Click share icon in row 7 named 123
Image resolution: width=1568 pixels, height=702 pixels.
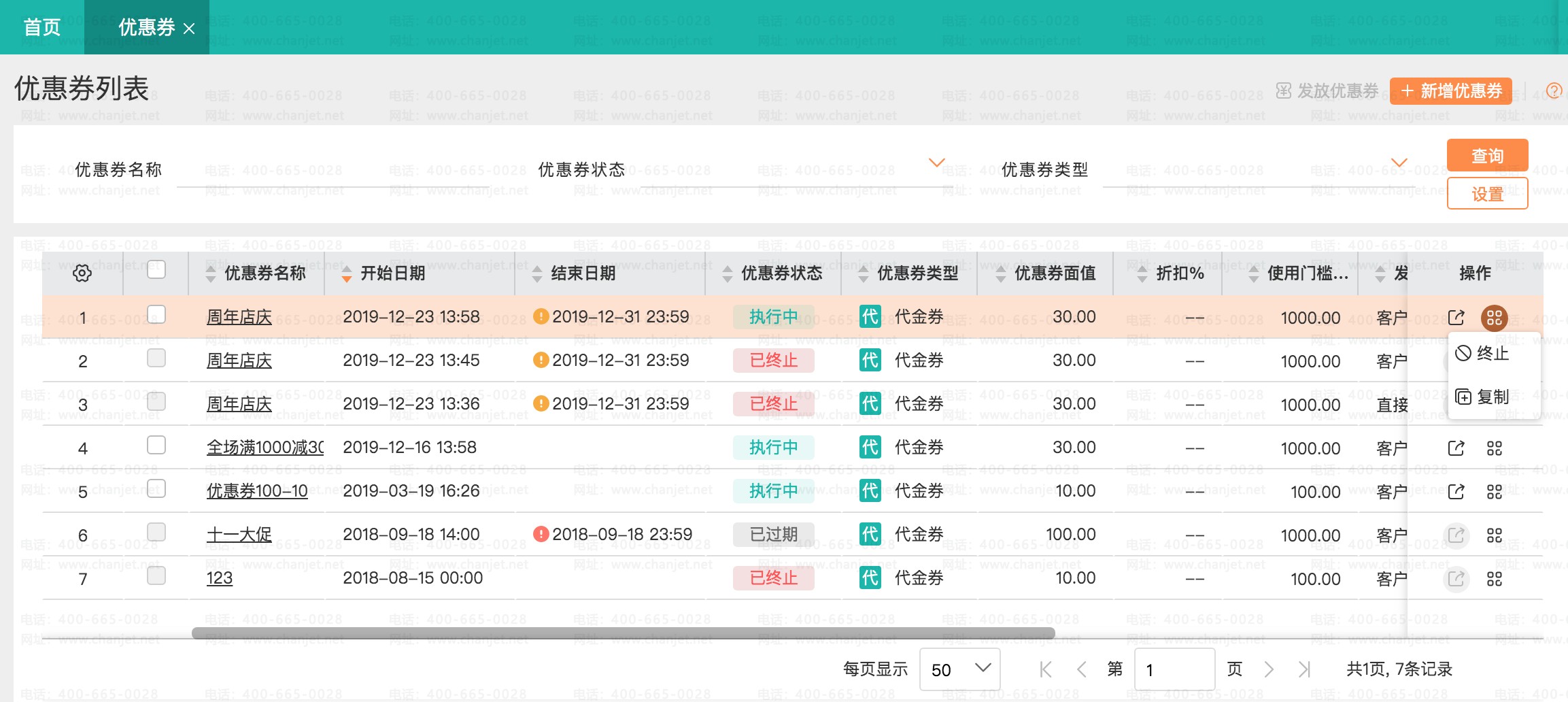click(x=1456, y=579)
